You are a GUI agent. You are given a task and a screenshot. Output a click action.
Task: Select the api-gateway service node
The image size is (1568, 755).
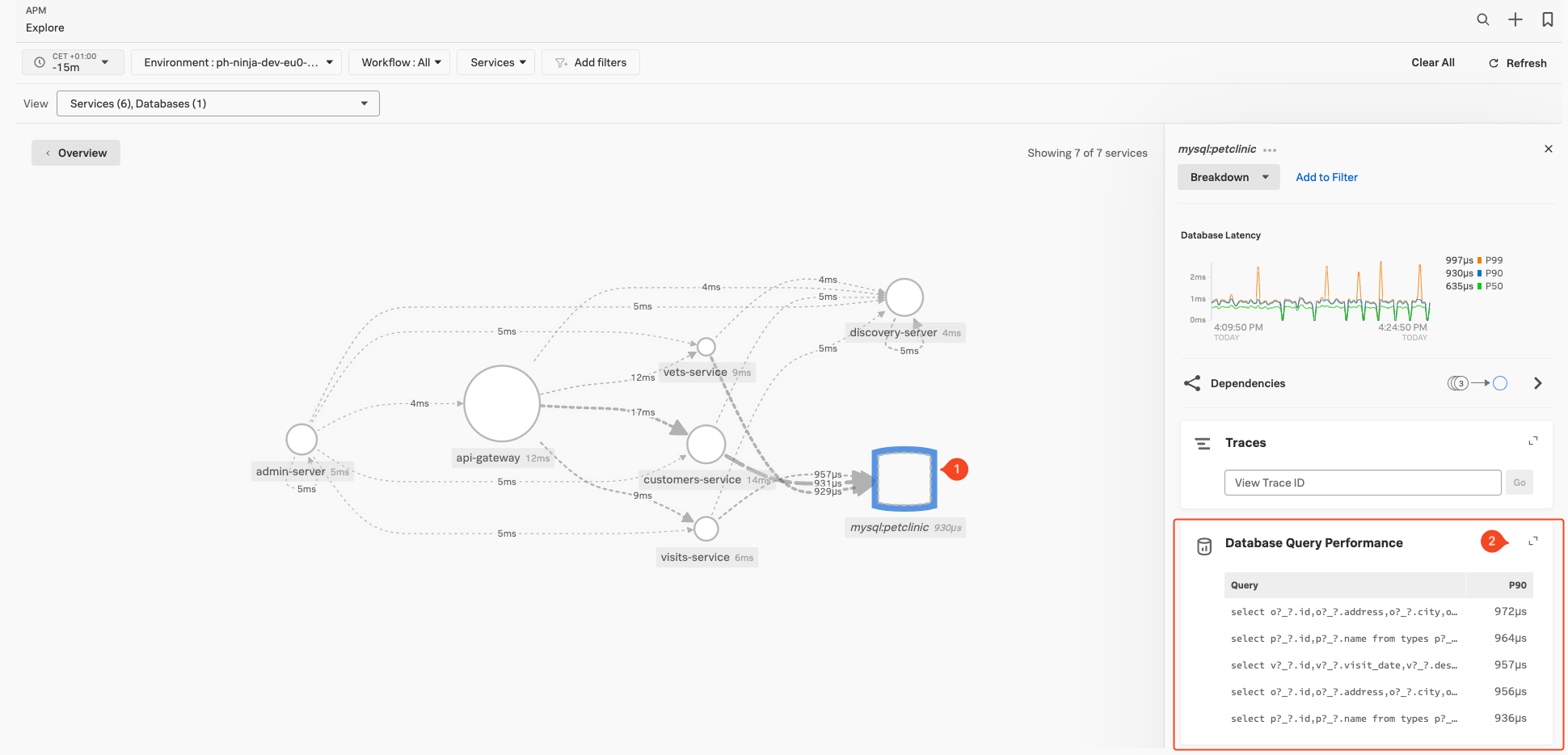coord(502,403)
